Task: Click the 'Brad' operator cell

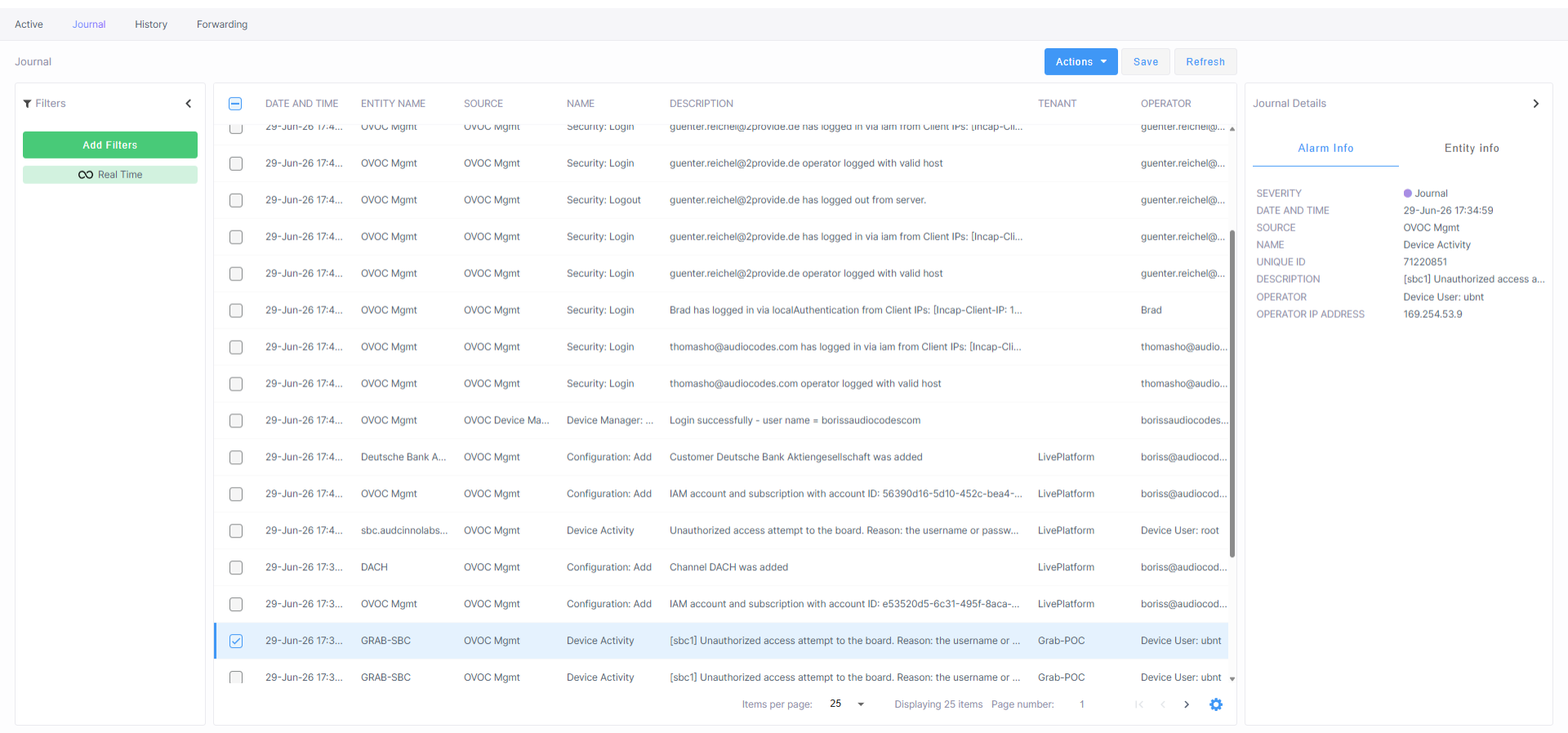Action: pos(1151,311)
